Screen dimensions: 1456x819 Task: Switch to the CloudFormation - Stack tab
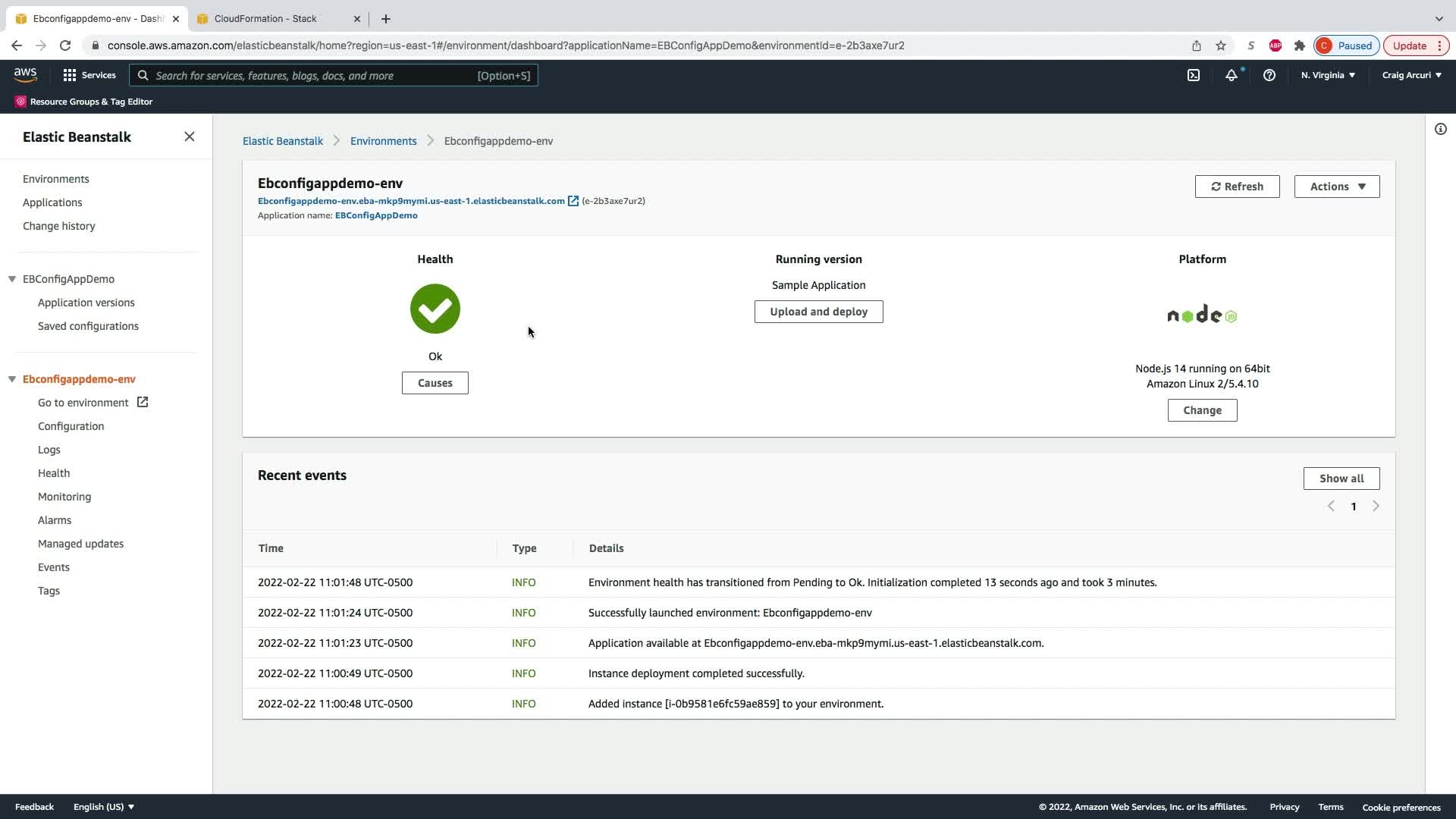coord(265,18)
